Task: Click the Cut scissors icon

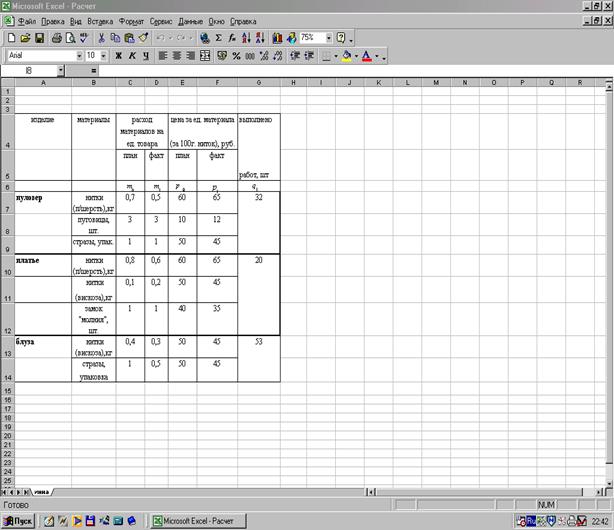Action: tap(101, 38)
